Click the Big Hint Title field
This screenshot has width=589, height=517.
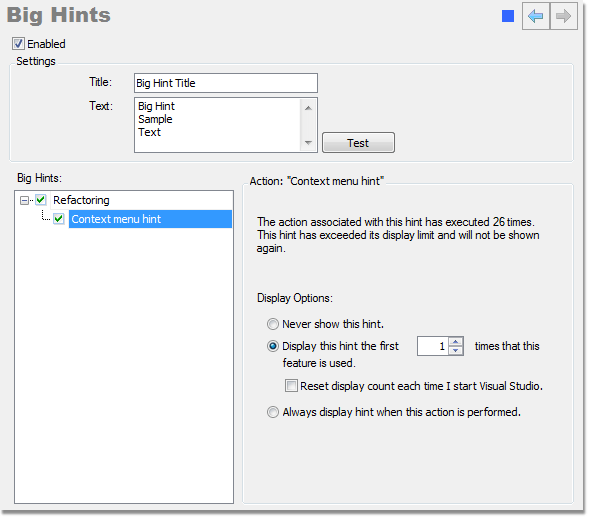[226, 83]
